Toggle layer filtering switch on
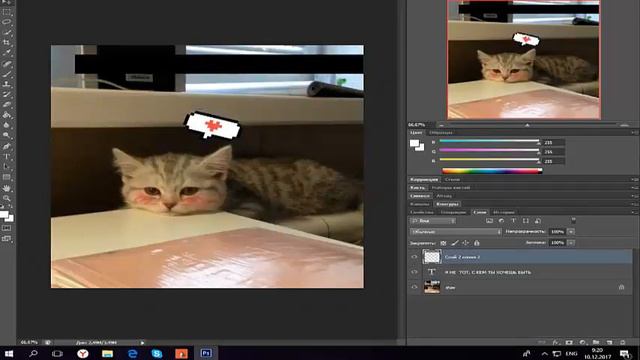This screenshot has width=640, height=360. point(573,220)
